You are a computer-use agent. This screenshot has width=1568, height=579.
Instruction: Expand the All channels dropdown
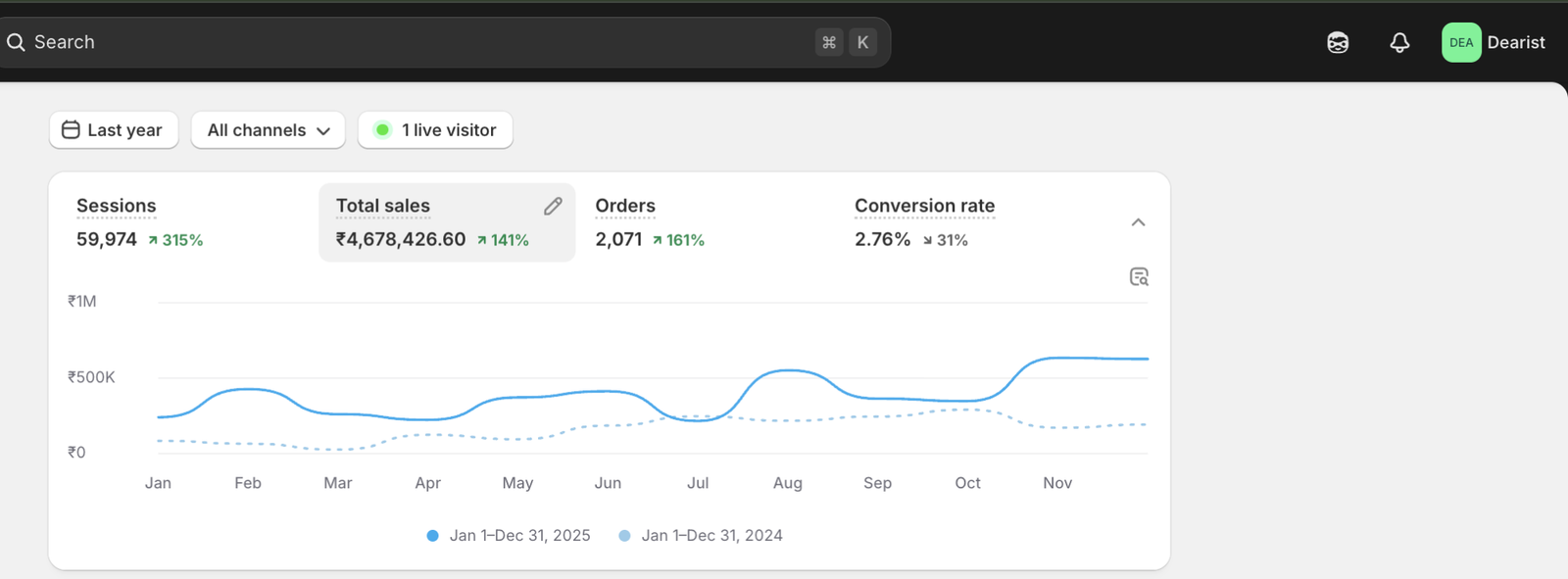point(268,130)
